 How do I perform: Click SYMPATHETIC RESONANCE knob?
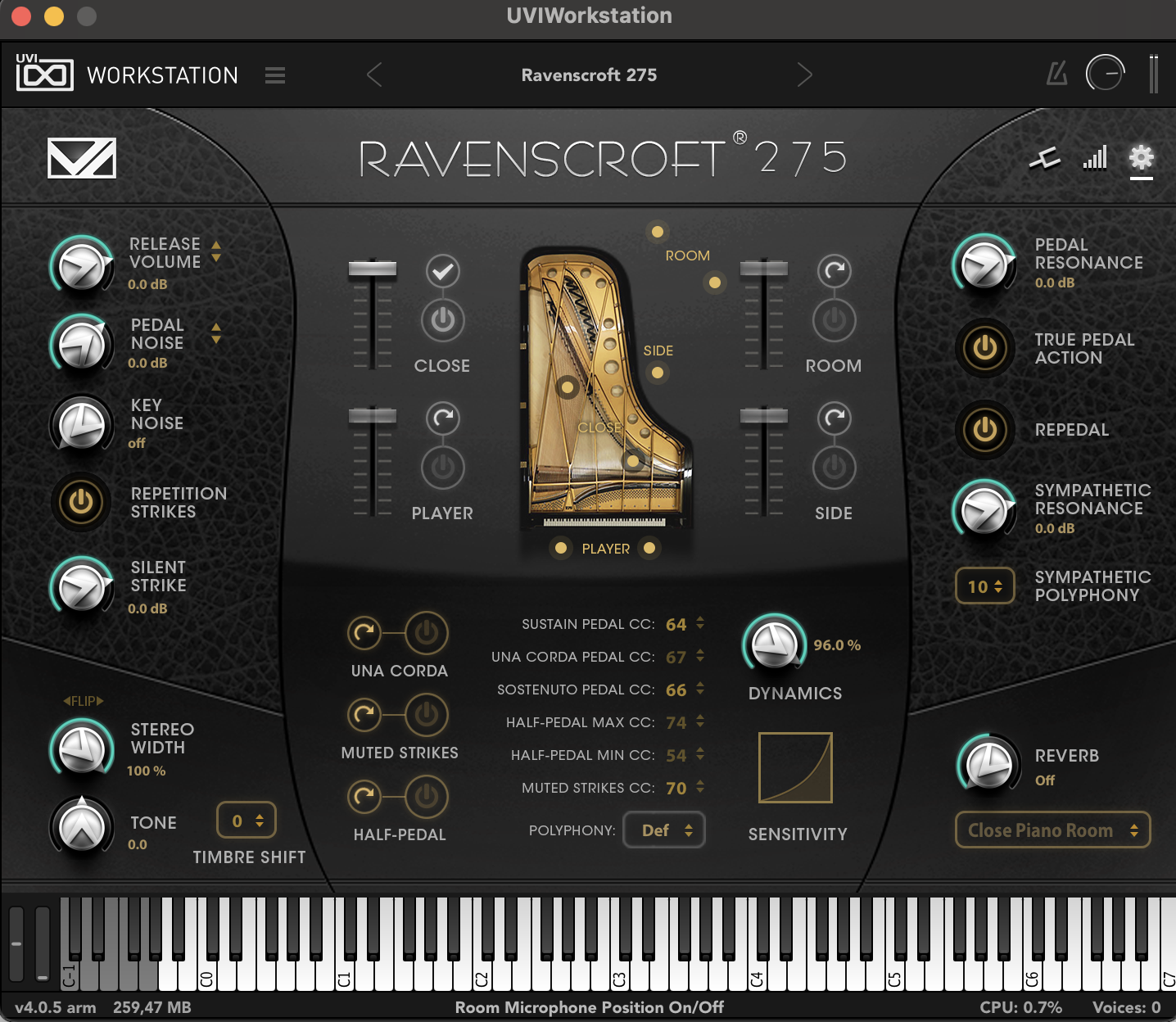point(984,509)
